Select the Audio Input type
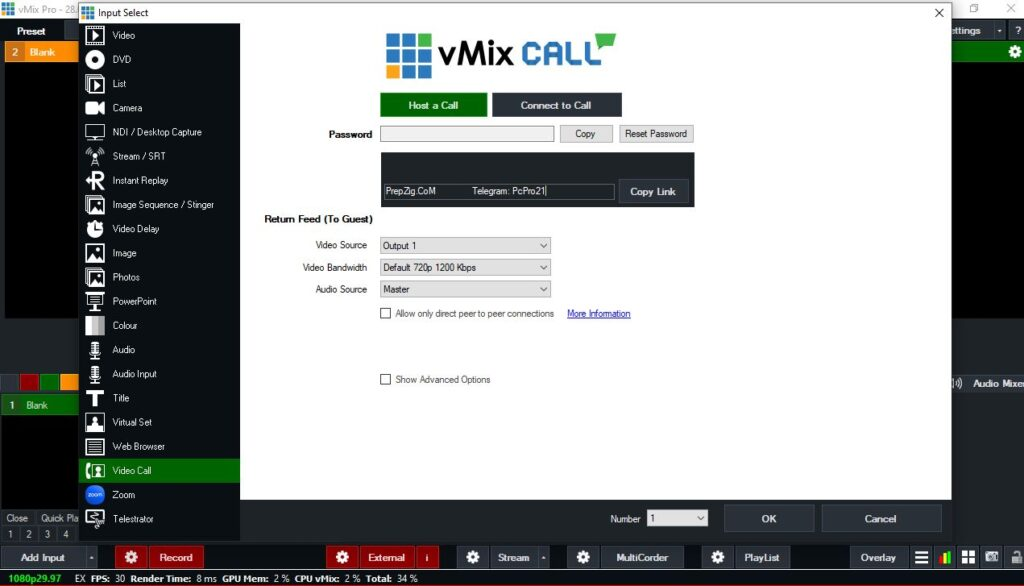This screenshot has height=586, width=1024. tap(159, 374)
